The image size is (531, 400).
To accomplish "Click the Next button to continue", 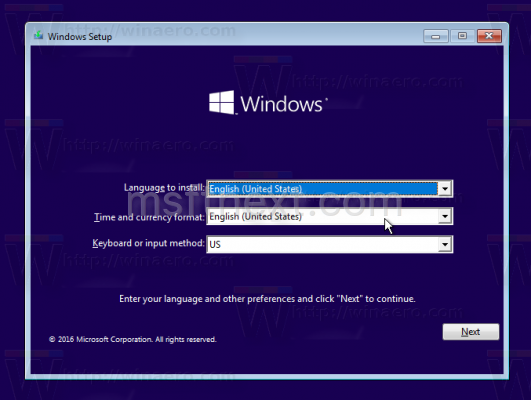I will (471, 332).
